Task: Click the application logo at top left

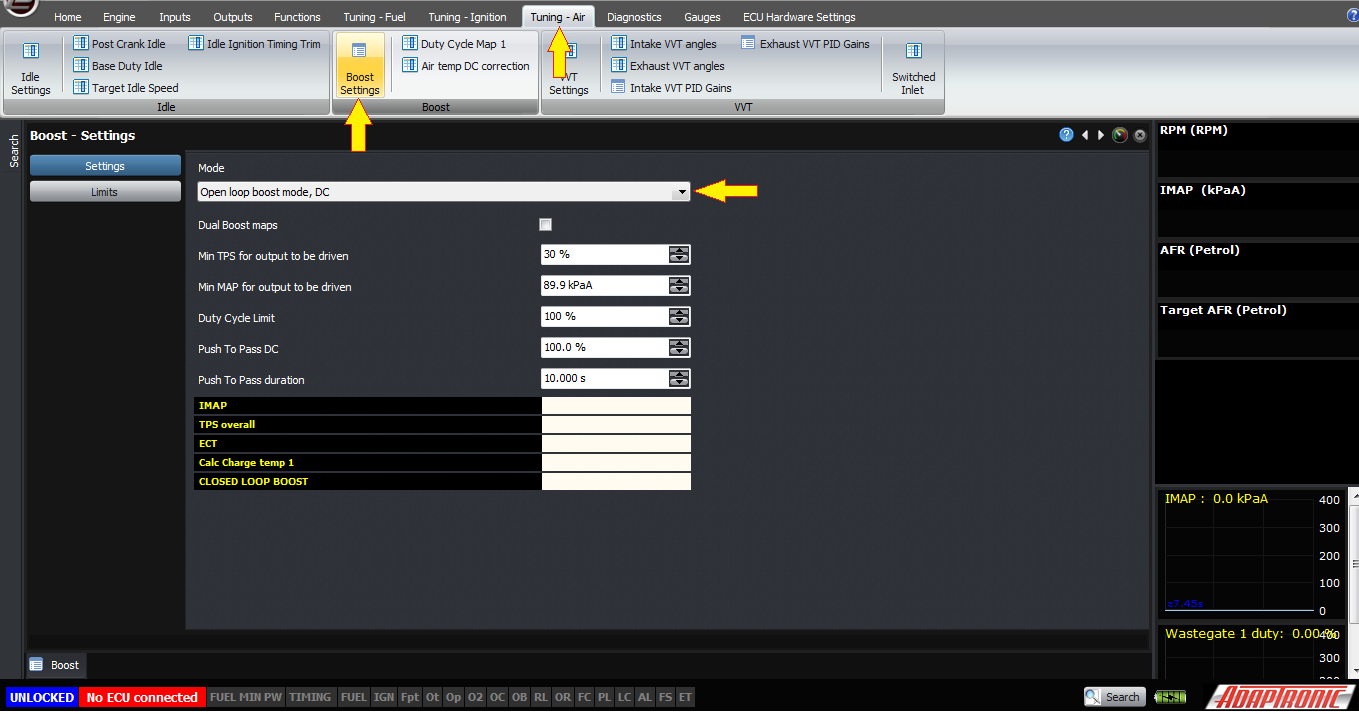Action: pos(20,9)
